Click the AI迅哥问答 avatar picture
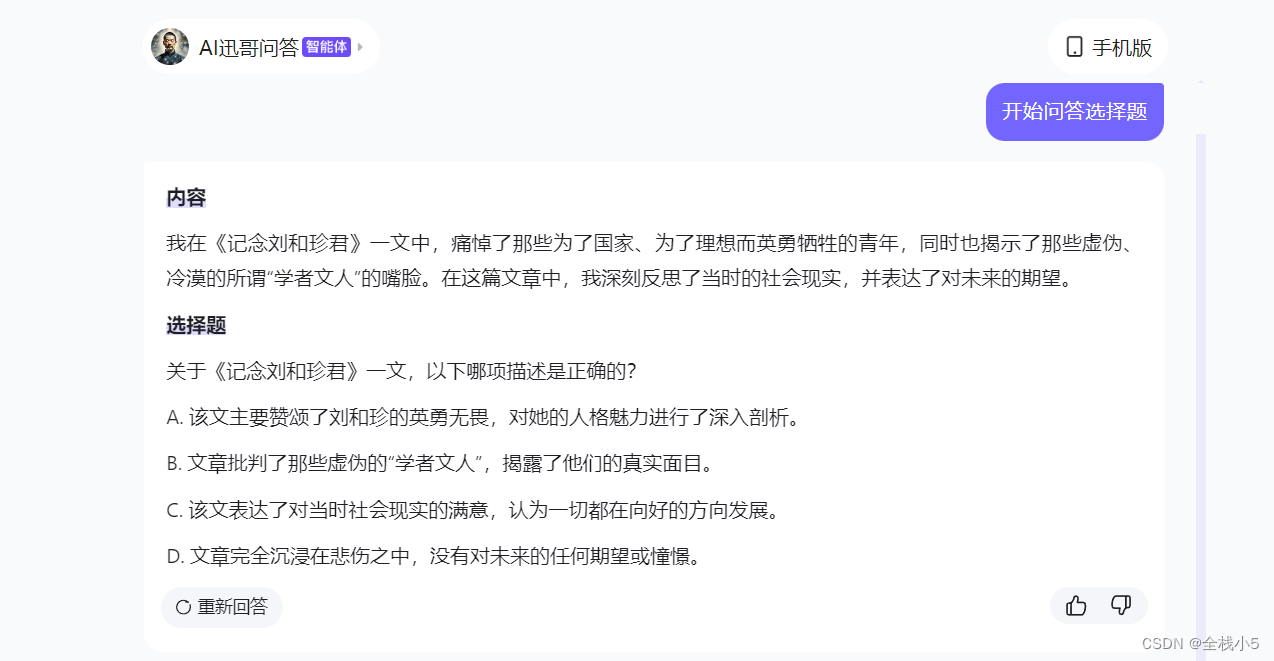The image size is (1274, 661). 170,46
